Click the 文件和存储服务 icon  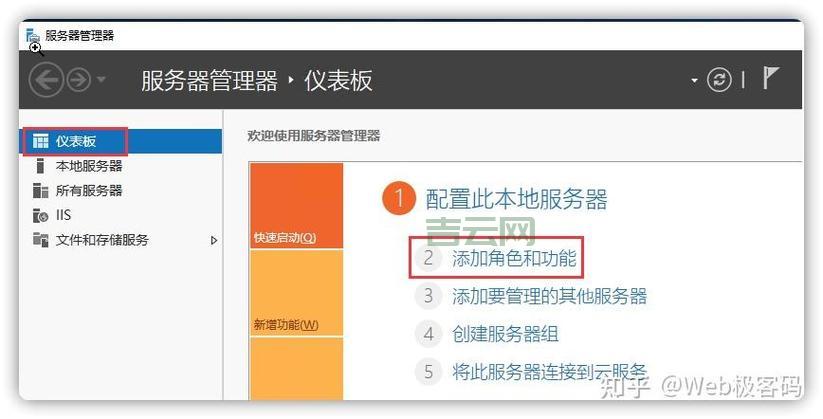40,240
